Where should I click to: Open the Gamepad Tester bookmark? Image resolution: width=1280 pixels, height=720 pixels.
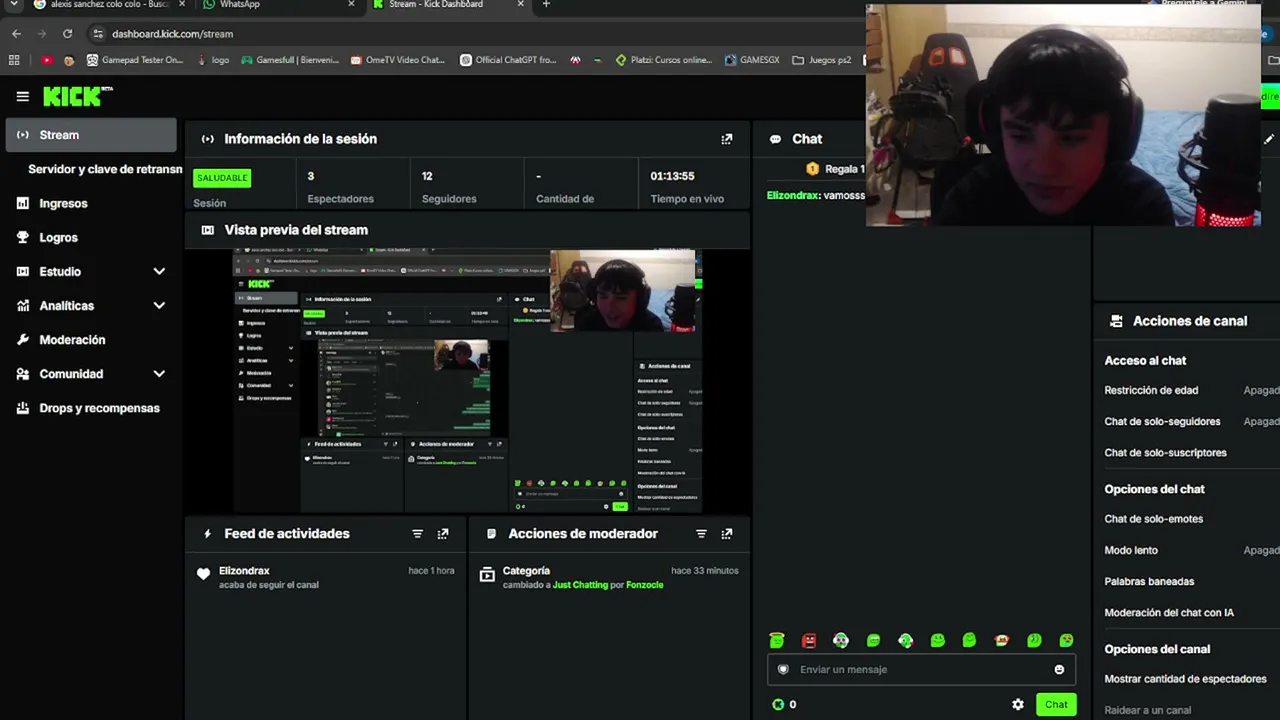135,60
